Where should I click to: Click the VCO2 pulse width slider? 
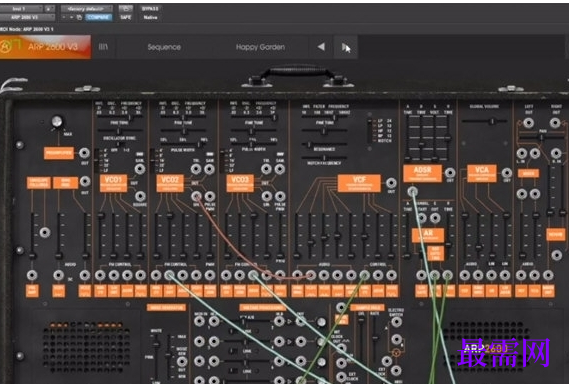(184, 144)
